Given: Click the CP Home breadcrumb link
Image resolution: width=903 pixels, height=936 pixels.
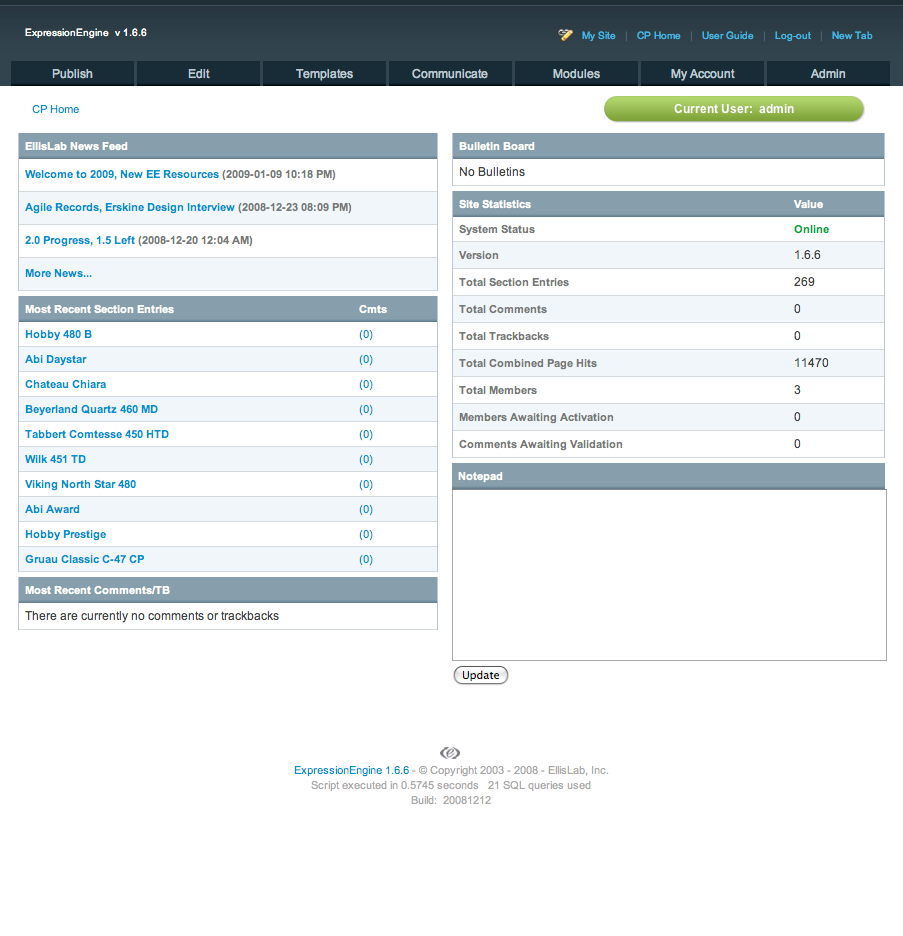Looking at the screenshot, I should click(56, 109).
